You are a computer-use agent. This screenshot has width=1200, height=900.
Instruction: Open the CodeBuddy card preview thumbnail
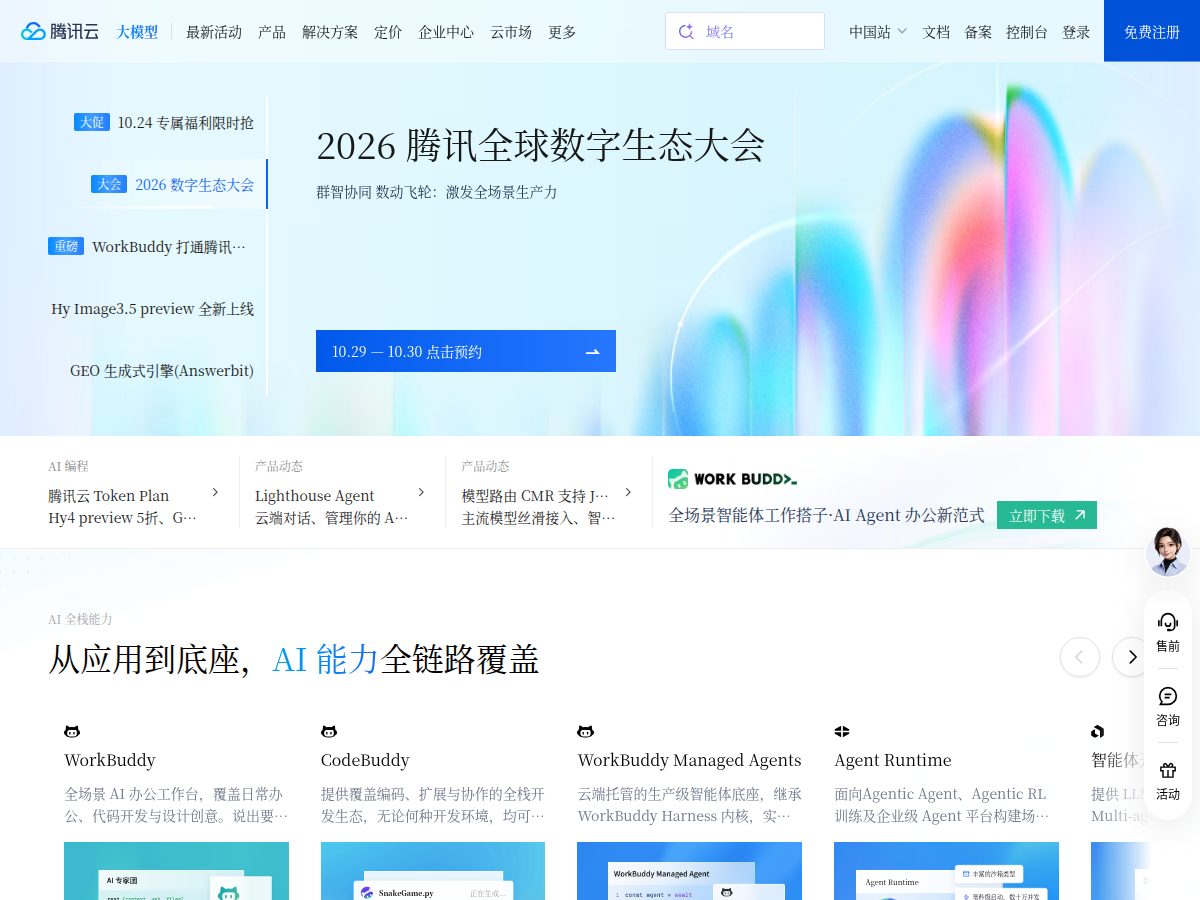[433, 871]
